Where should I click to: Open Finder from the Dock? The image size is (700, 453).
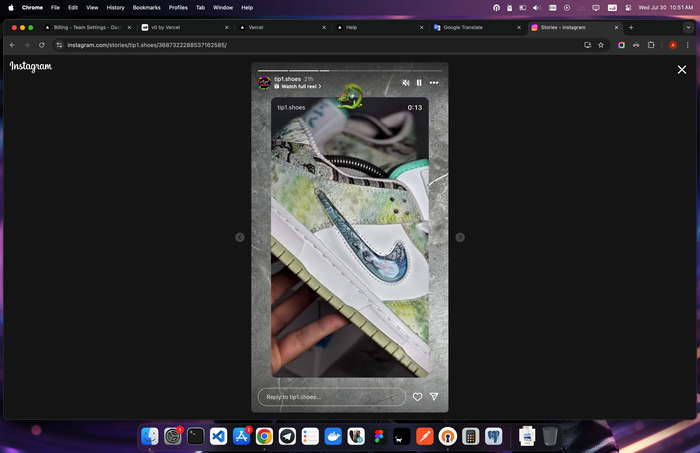[x=150, y=436]
